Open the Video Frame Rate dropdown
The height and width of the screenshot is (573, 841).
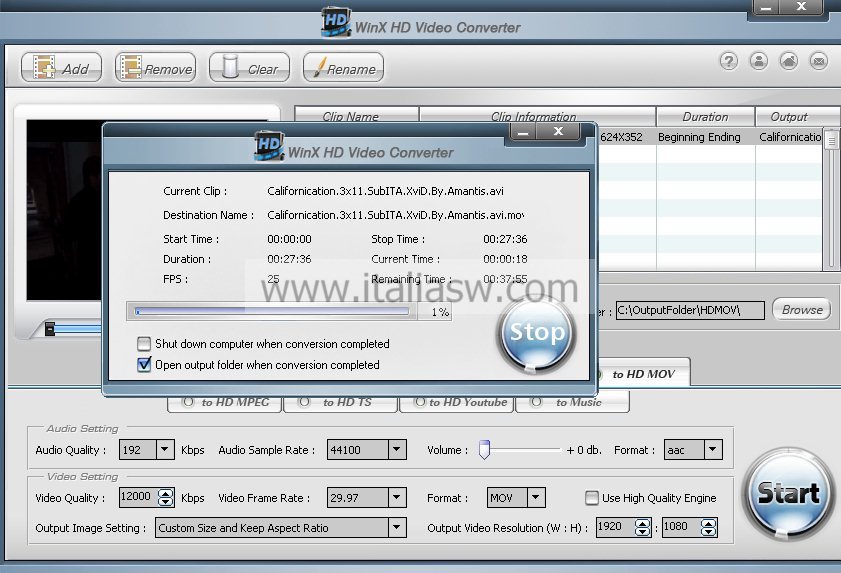point(397,497)
